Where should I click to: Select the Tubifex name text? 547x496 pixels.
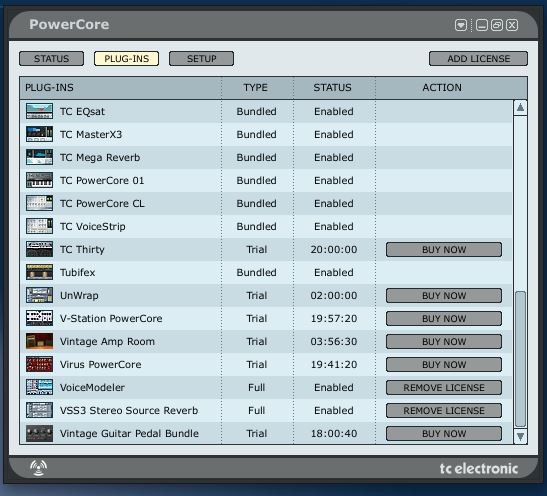77,272
